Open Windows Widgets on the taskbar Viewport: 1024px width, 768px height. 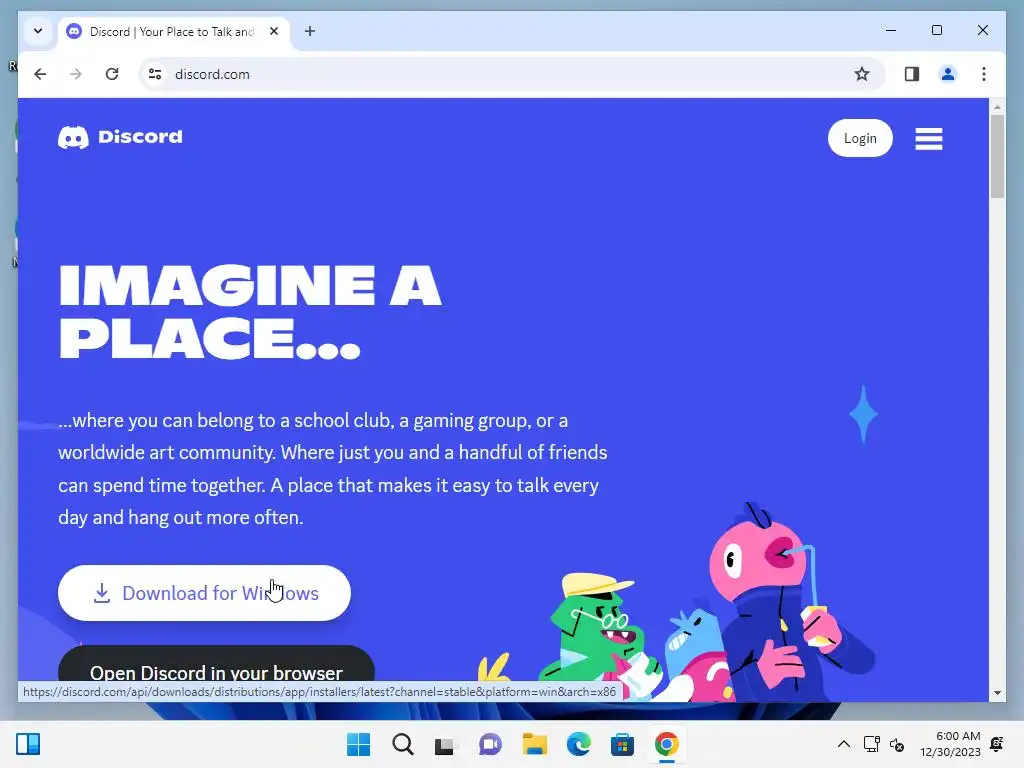[28, 744]
